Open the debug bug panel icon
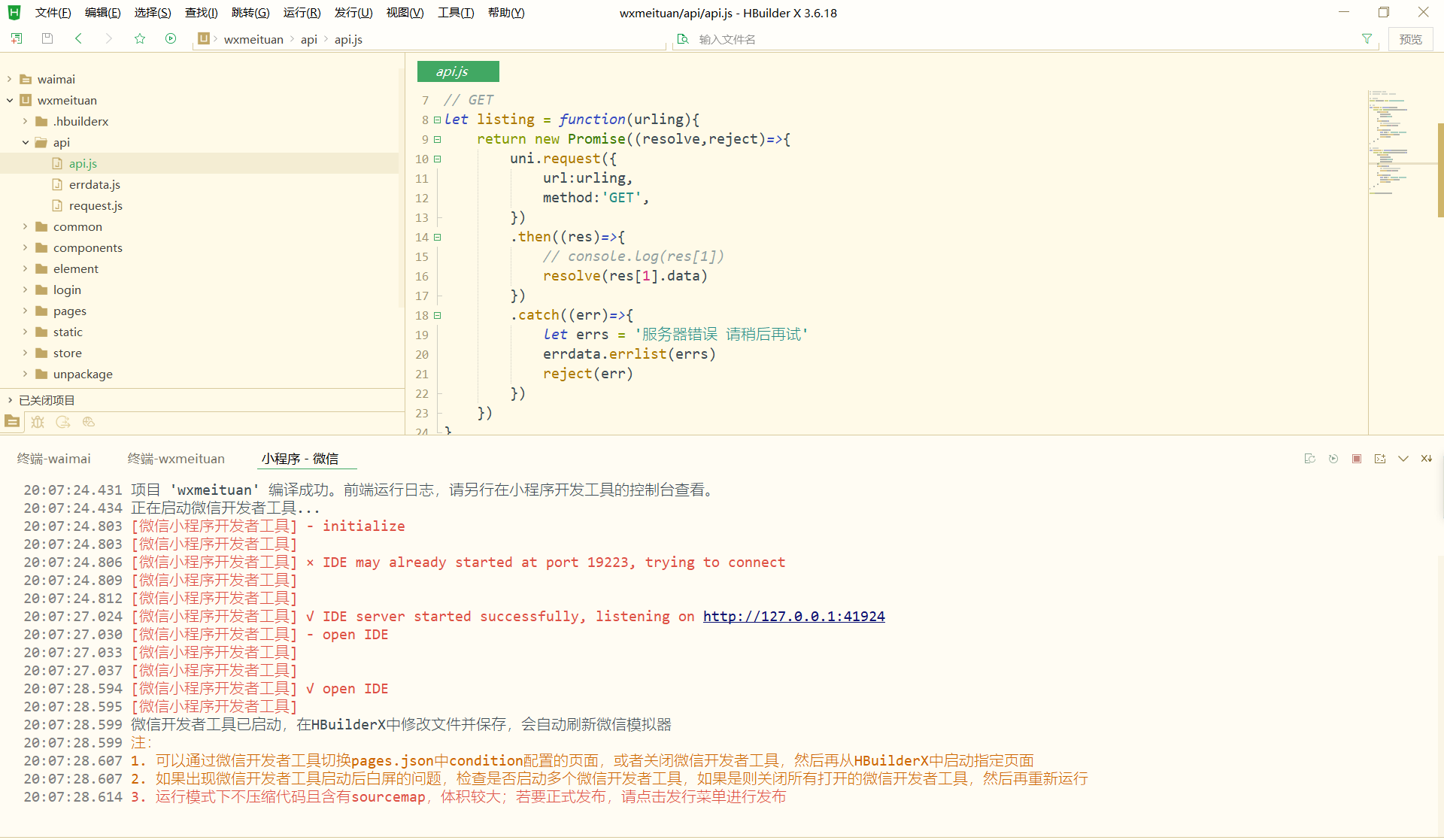 click(38, 422)
